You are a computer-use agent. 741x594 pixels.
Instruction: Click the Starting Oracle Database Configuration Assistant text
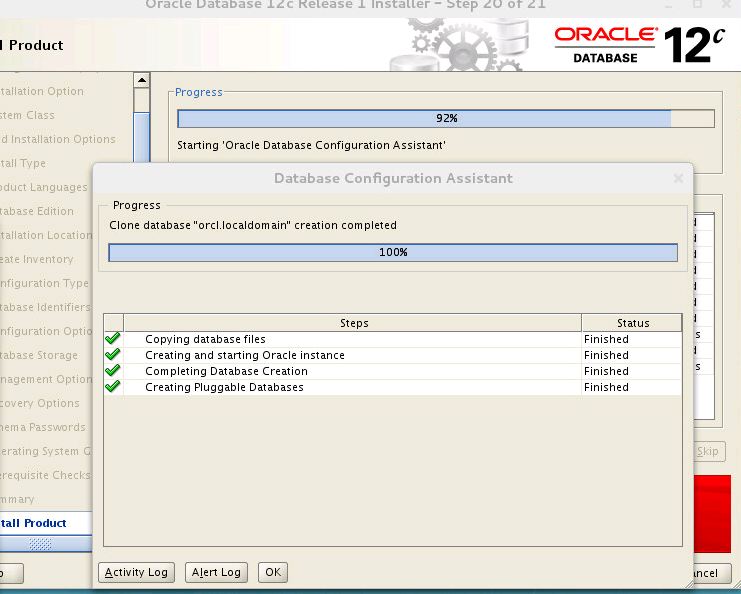pos(311,146)
